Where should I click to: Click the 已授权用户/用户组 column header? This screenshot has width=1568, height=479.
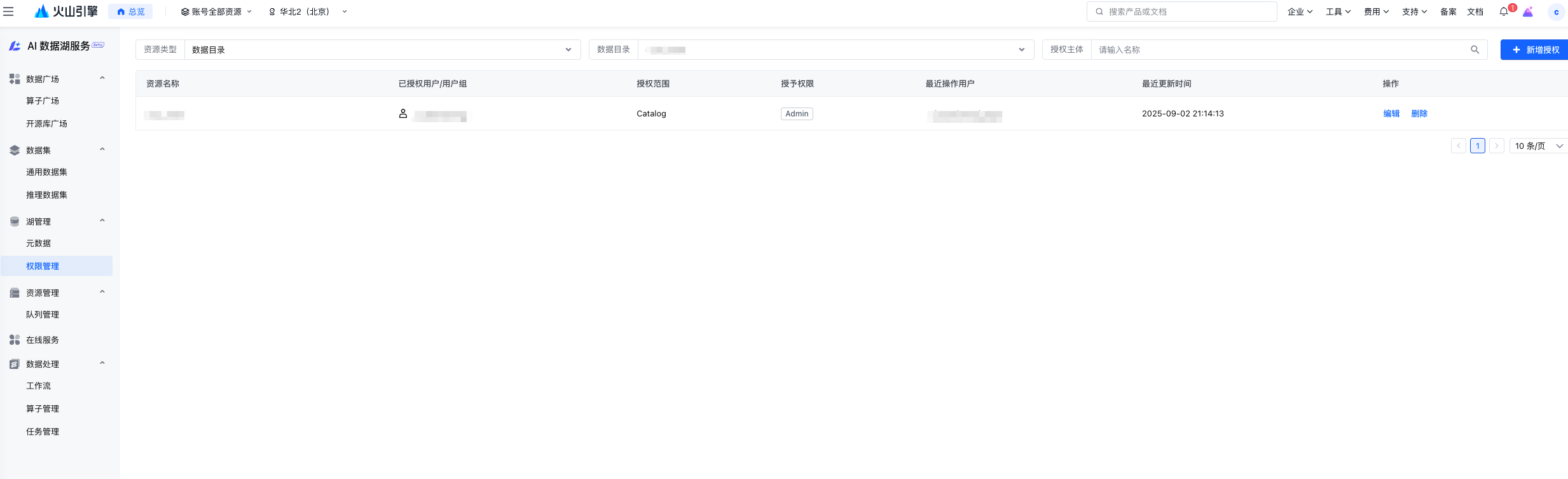(x=432, y=83)
